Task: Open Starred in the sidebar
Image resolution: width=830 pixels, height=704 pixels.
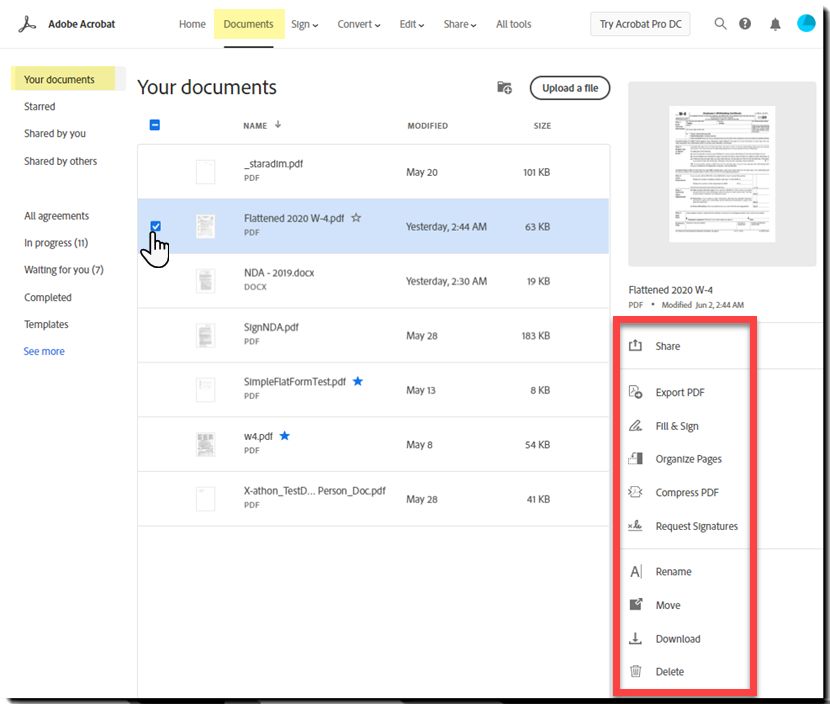Action: [x=40, y=106]
